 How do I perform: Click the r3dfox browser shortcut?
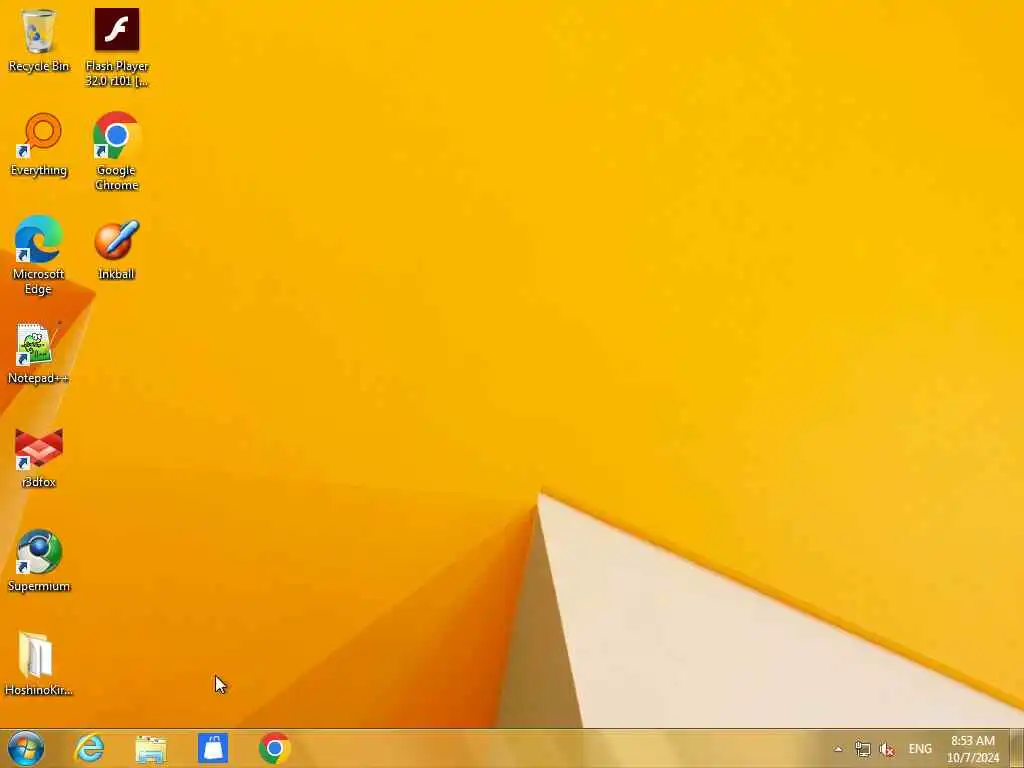click(x=39, y=457)
